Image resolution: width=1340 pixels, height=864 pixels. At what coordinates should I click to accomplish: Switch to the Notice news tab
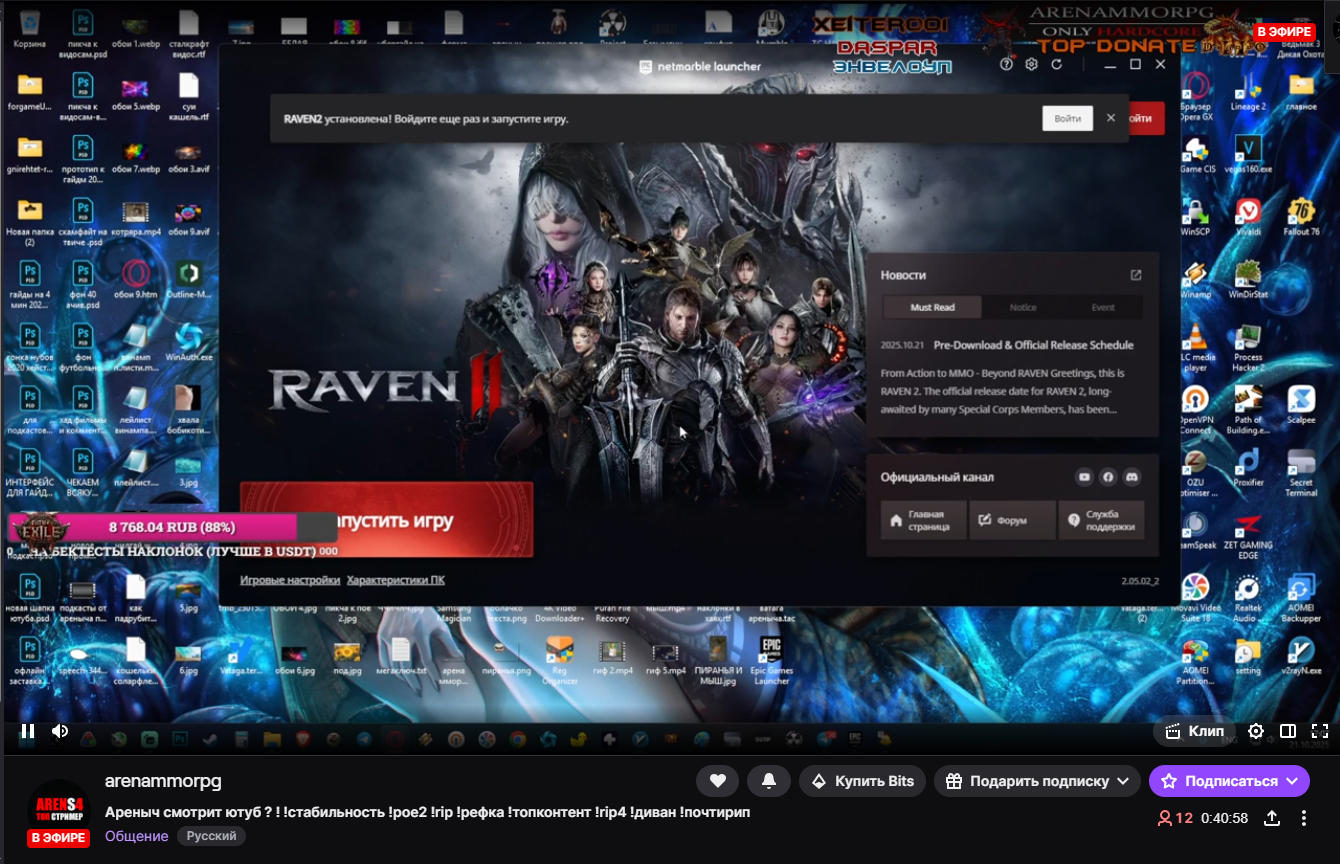1023,307
